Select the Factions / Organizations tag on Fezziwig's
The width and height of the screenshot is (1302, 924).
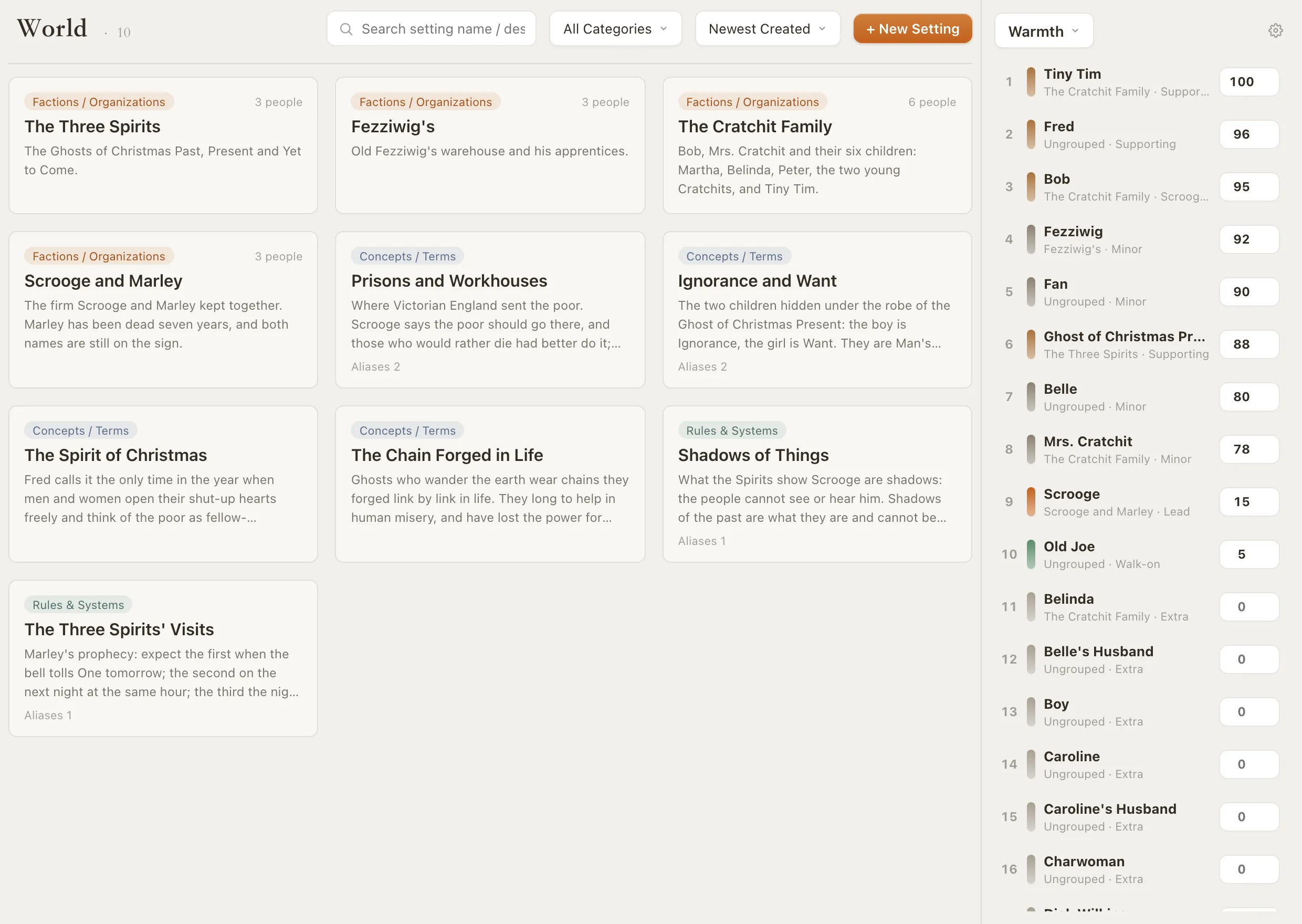click(x=425, y=102)
